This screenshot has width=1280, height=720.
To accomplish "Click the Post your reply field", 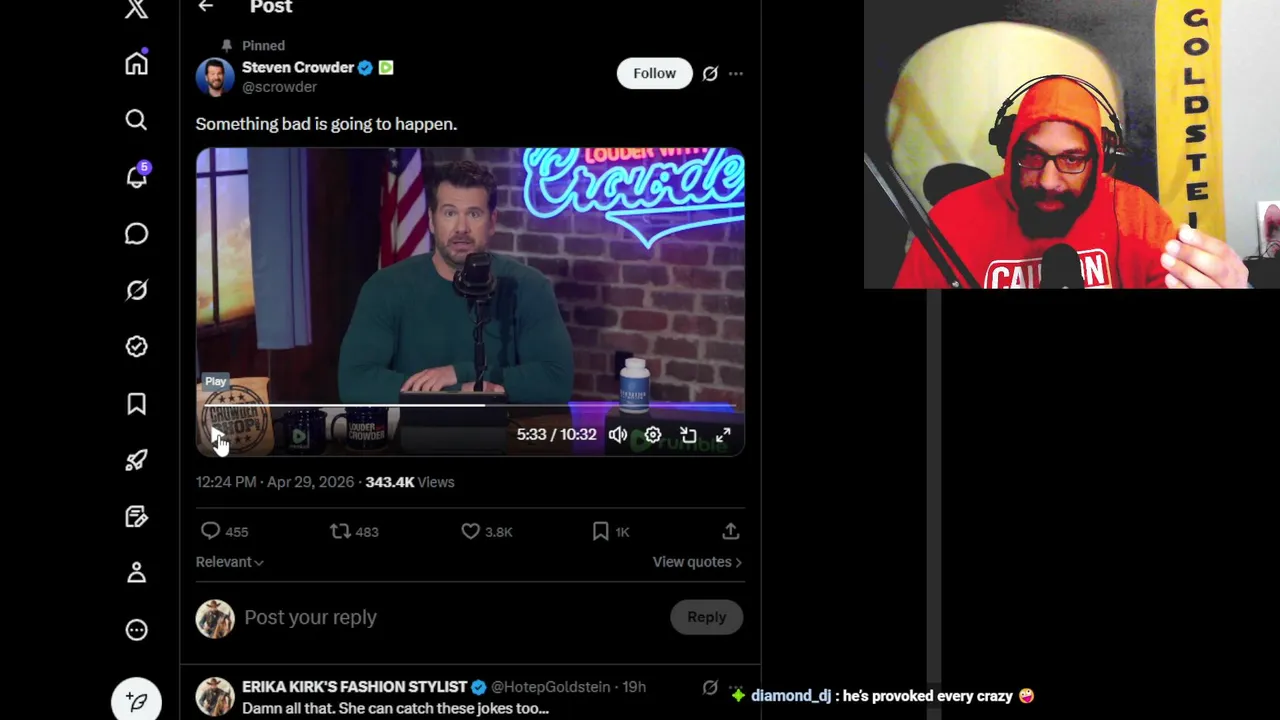I will tap(450, 617).
